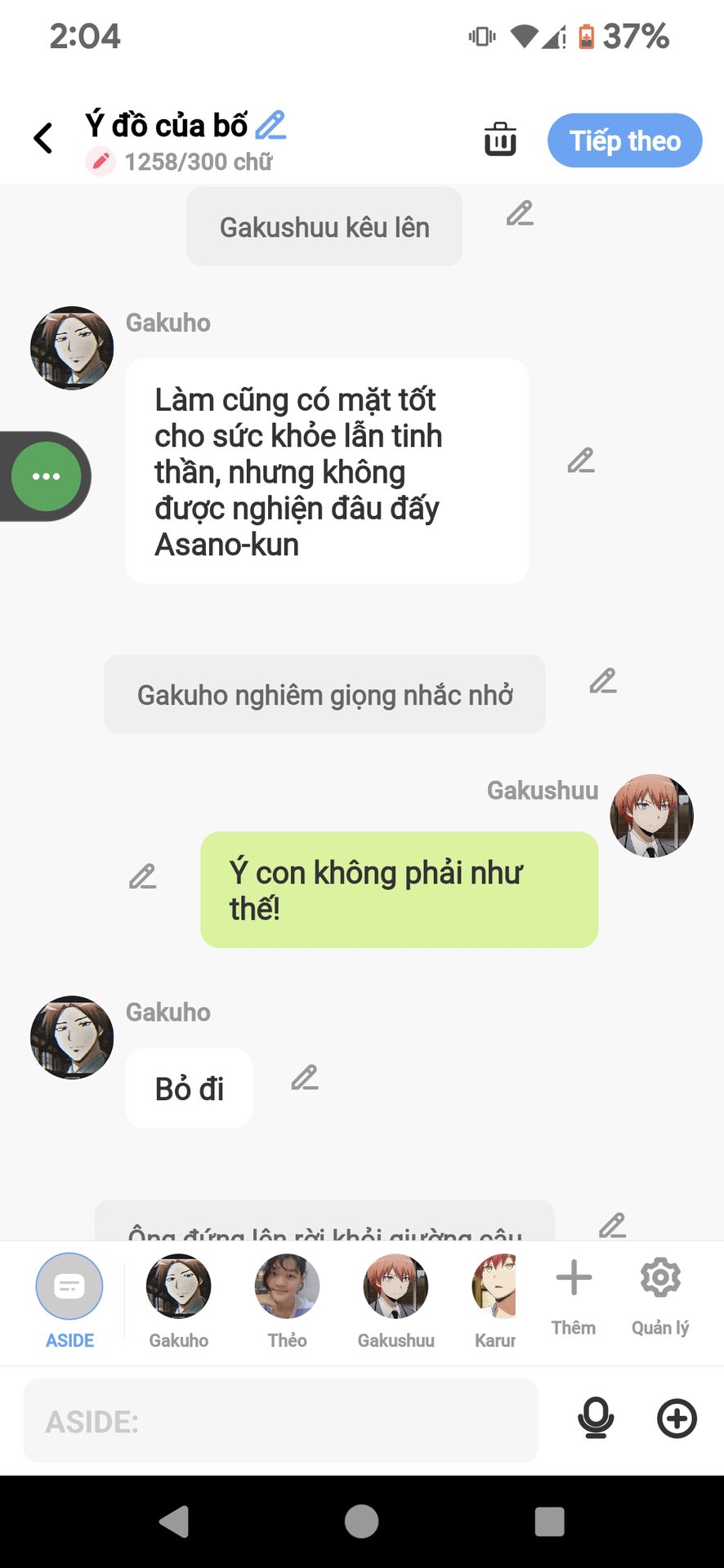
Task: Tap the back arrow in header
Action: (43, 138)
